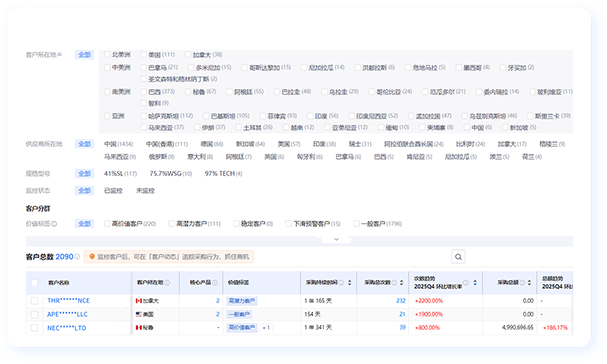This screenshot has height=364, width=607.
Task: Click purchase count 21 in APE row
Action: [403, 314]
